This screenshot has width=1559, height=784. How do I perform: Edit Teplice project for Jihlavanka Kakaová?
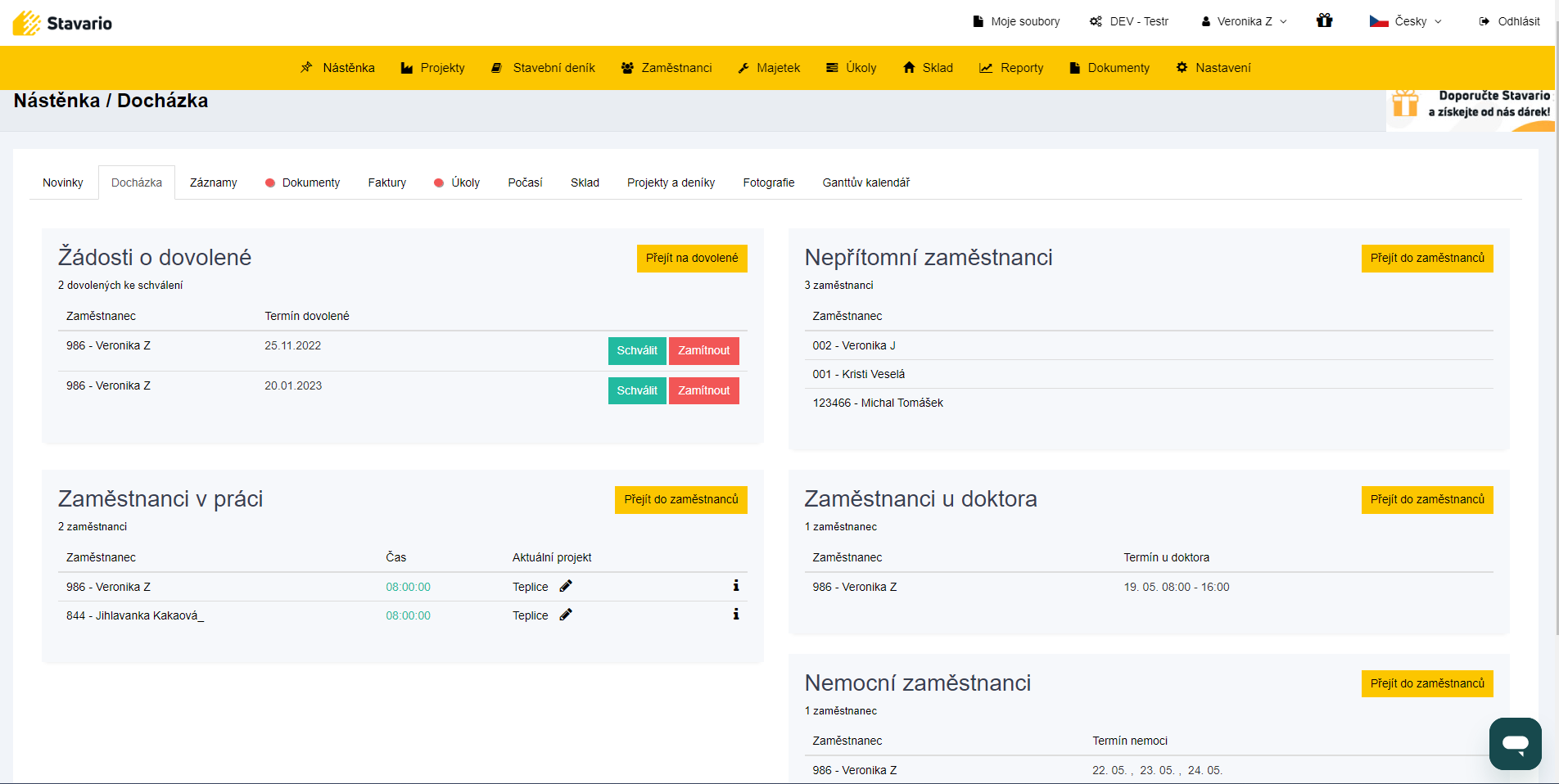[x=566, y=615]
